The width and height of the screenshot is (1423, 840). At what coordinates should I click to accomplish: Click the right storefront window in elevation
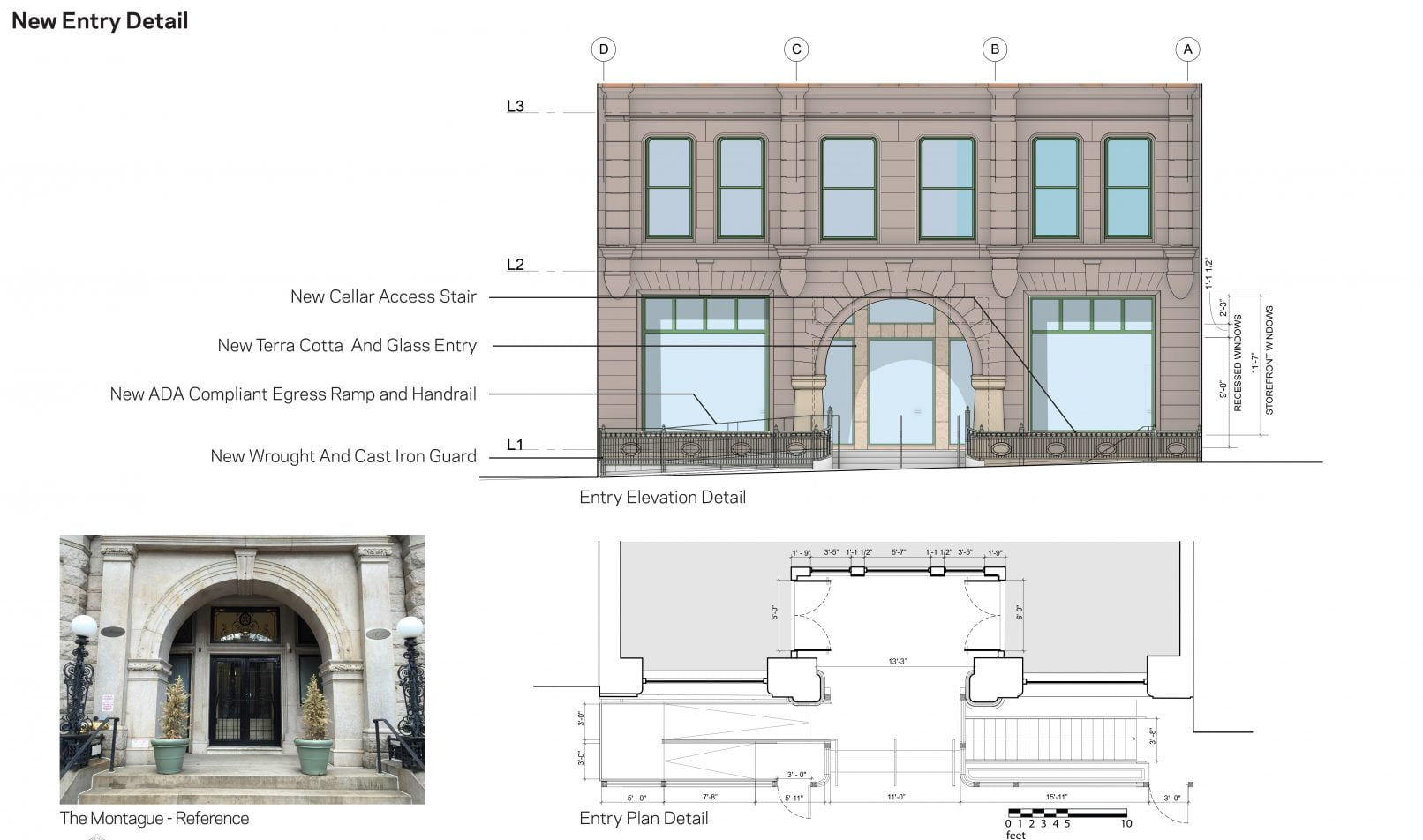pyautogui.click(x=1091, y=364)
